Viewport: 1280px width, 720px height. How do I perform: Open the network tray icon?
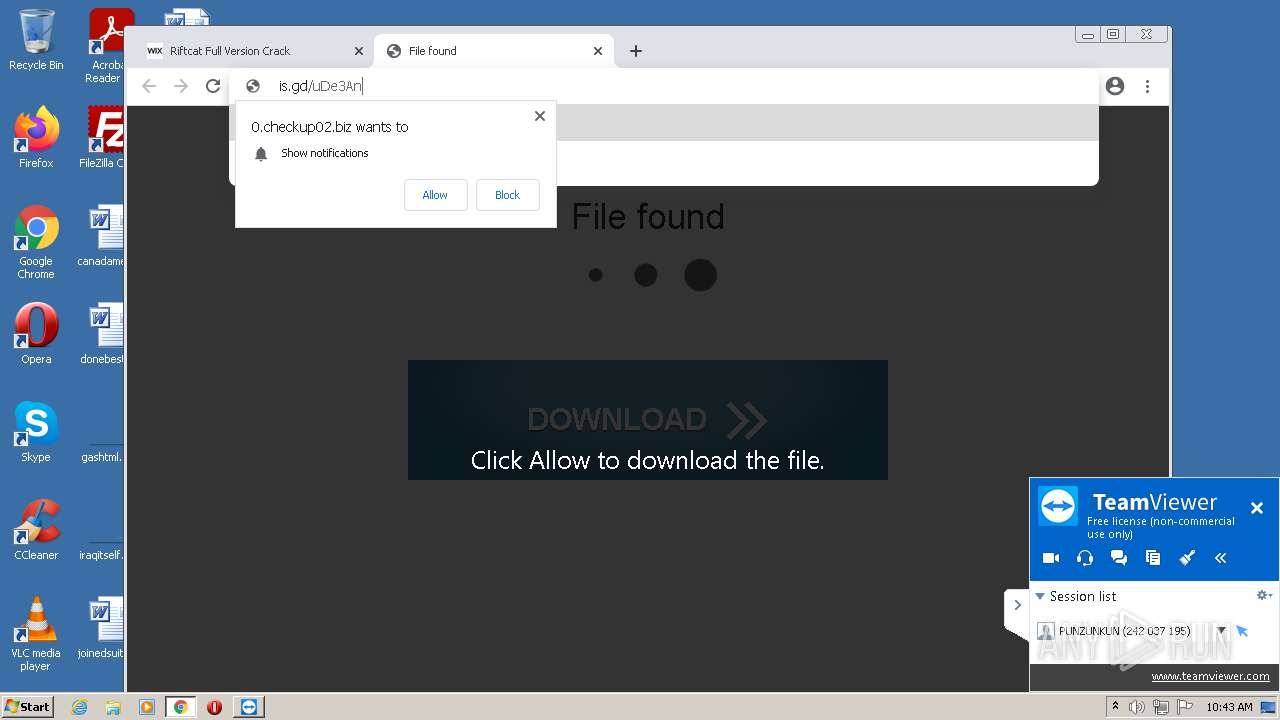[1161, 707]
